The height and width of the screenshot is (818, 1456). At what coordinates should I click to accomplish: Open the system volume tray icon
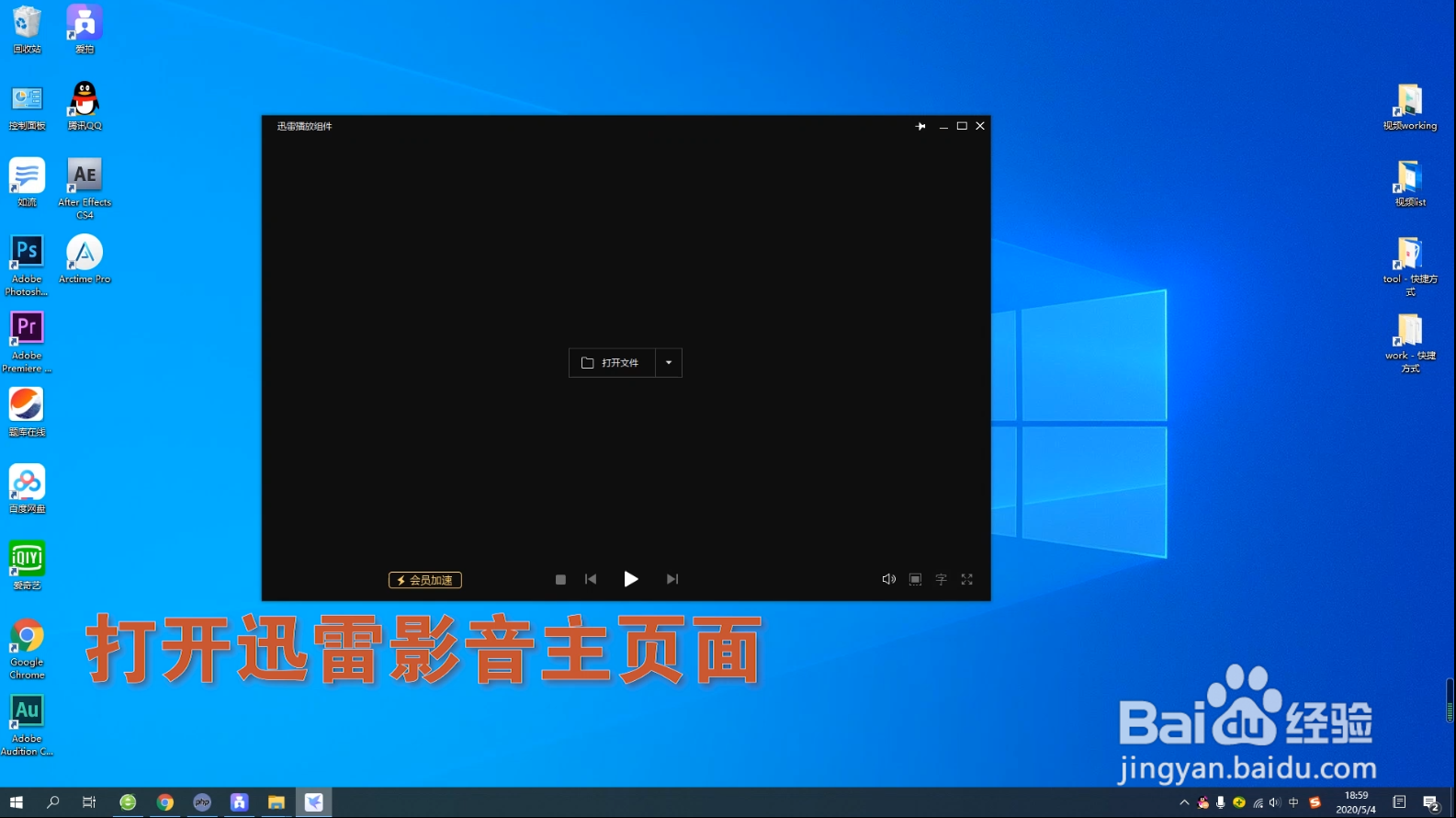(x=1274, y=802)
